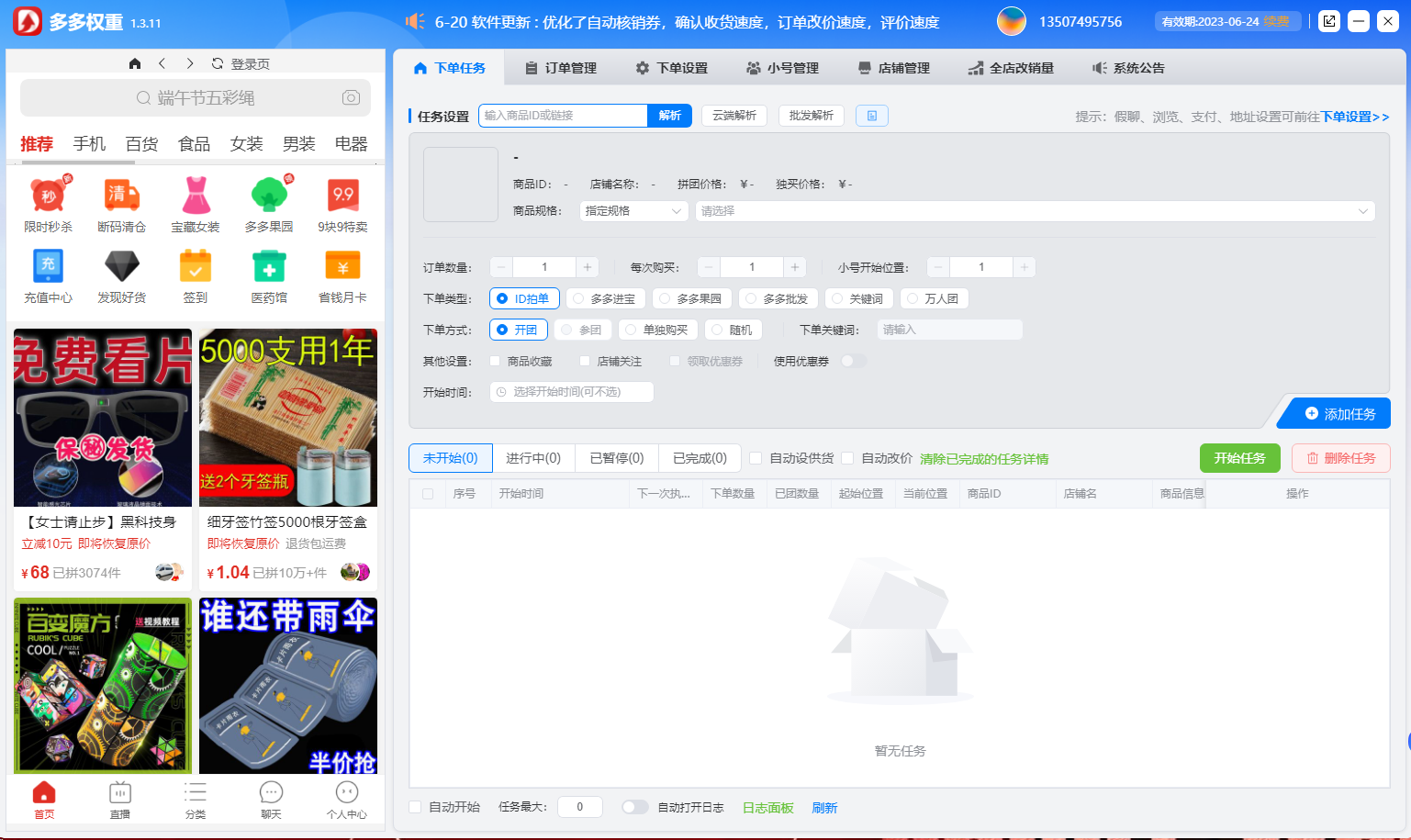Open 签到 check-in icon
Viewport: 1411px width, 840px height.
coord(196,266)
